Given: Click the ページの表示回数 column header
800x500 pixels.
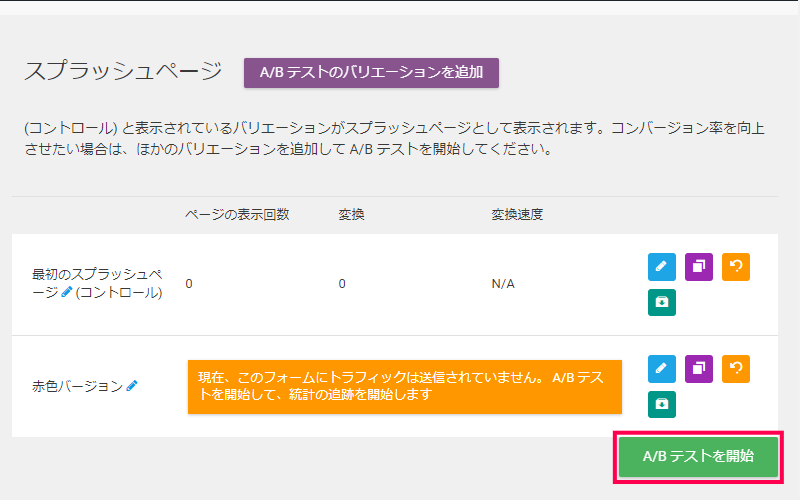Looking at the screenshot, I should pos(237,215).
